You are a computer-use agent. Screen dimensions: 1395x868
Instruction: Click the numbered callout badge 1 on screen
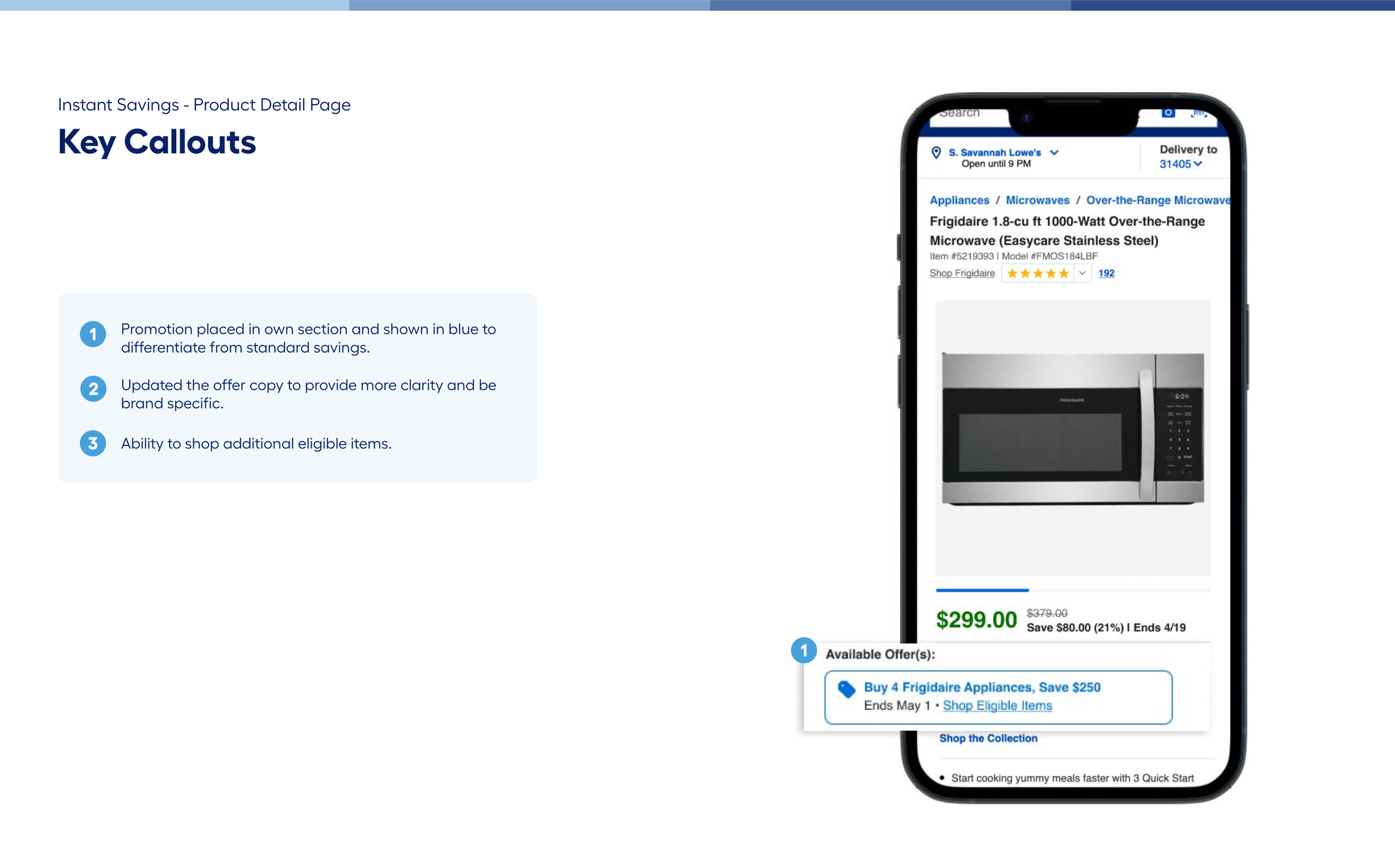click(804, 650)
